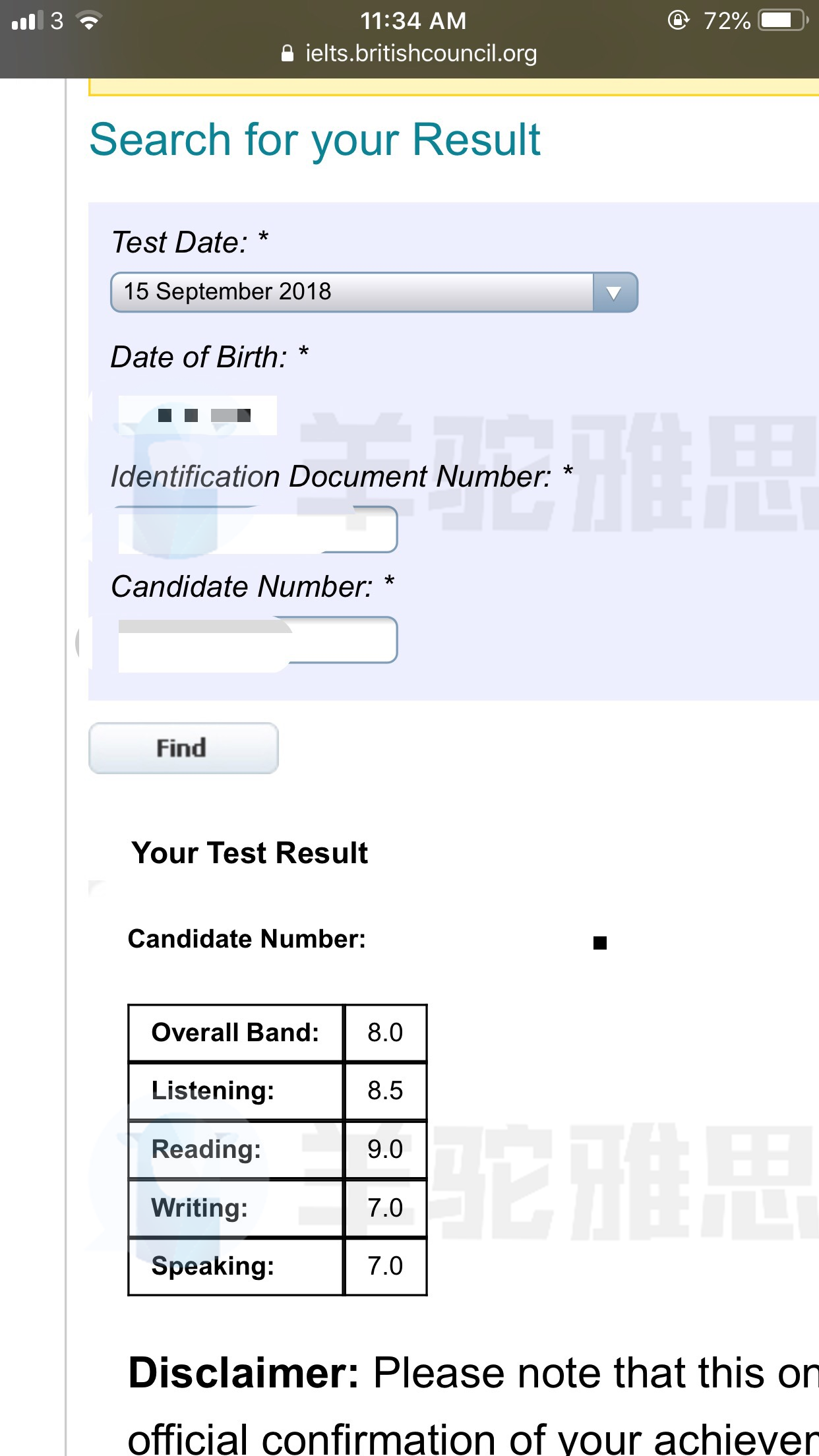Tap the Search for your Result heading
The height and width of the screenshot is (1456, 819).
(315, 141)
